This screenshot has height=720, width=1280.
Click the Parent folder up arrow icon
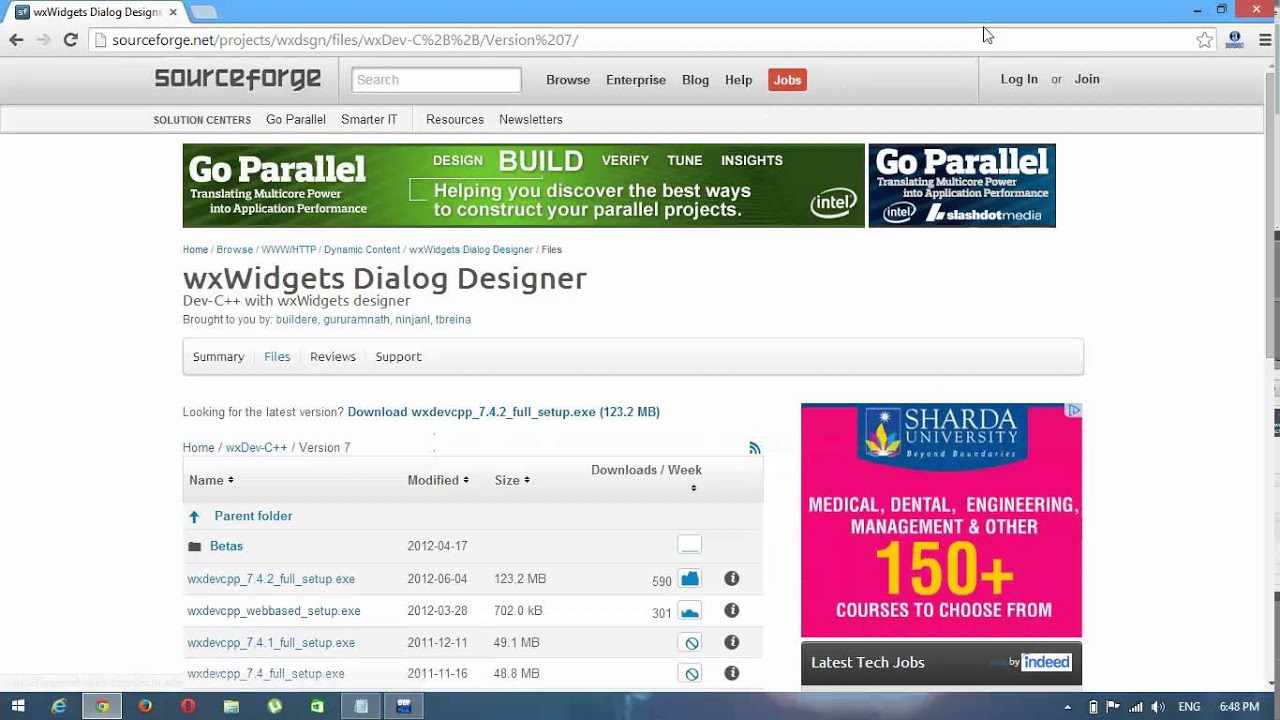pyautogui.click(x=194, y=516)
